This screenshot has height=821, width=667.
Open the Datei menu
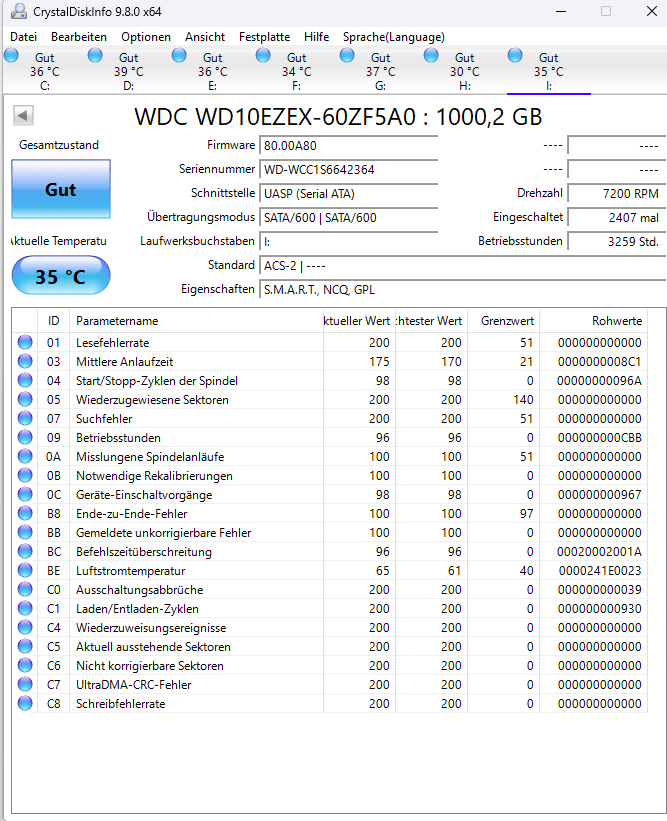(x=24, y=37)
